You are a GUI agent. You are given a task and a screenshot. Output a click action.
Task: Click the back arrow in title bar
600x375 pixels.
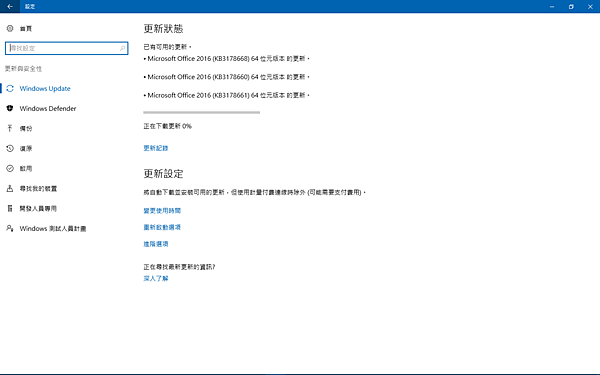pyautogui.click(x=10, y=7)
